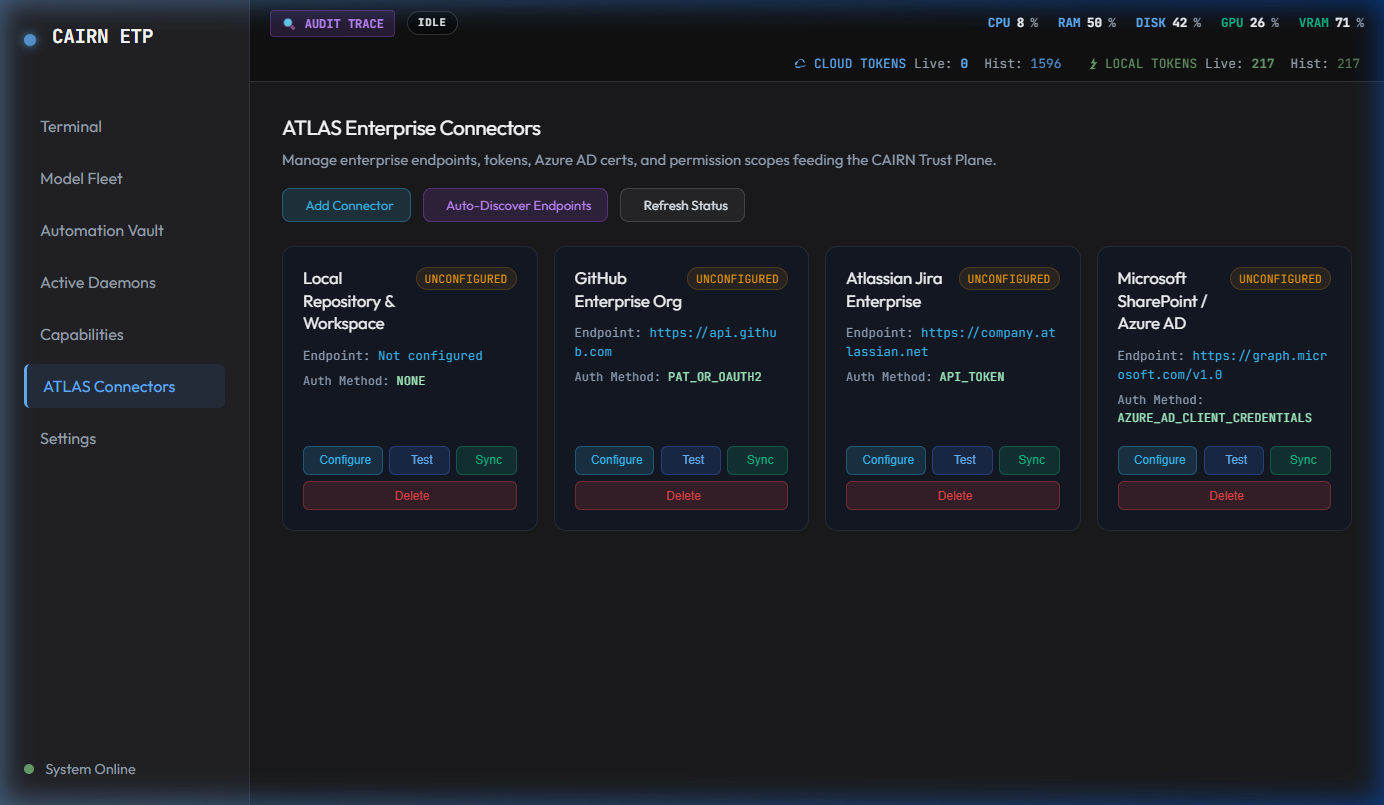Viewport: 1384px width, 805px height.
Task: Click the CPU 8 % usage readout
Action: [1013, 23]
